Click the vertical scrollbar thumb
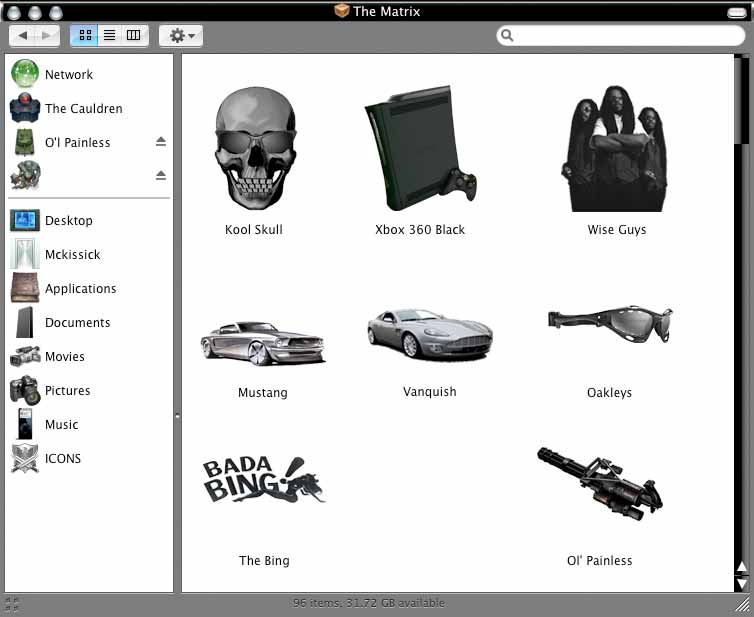 (741, 101)
